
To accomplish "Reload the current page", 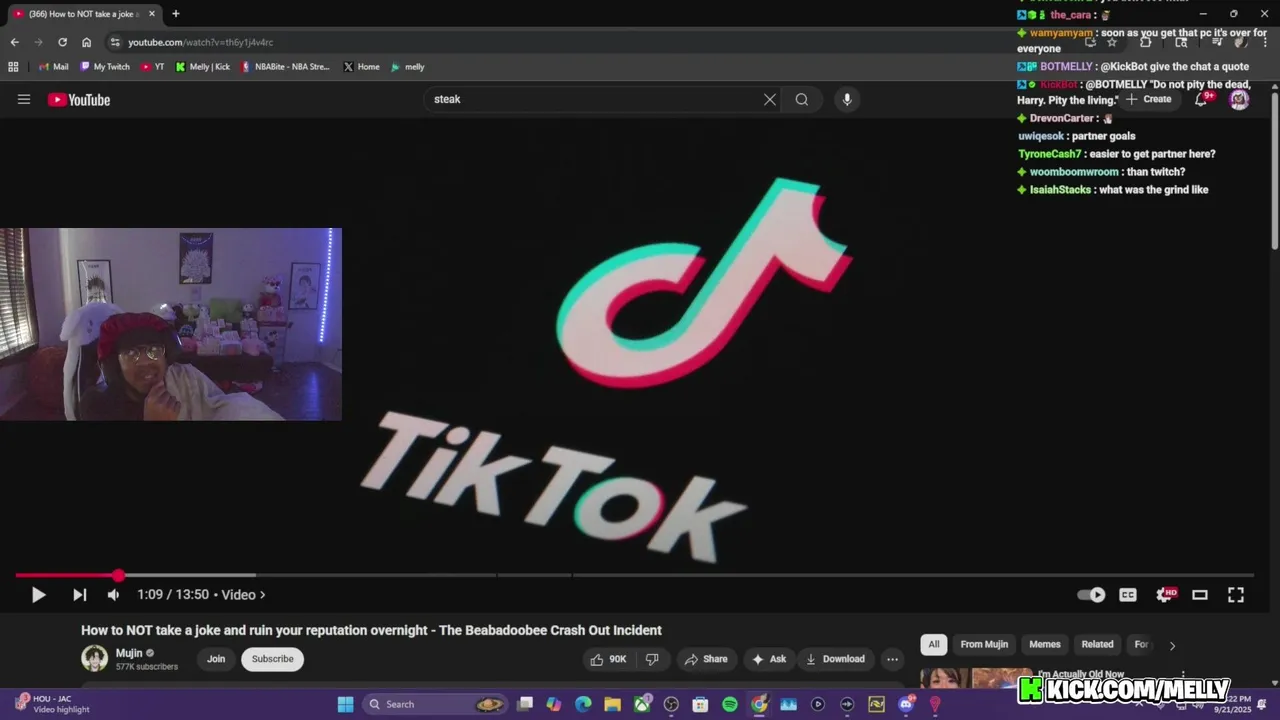I will pos(62,42).
